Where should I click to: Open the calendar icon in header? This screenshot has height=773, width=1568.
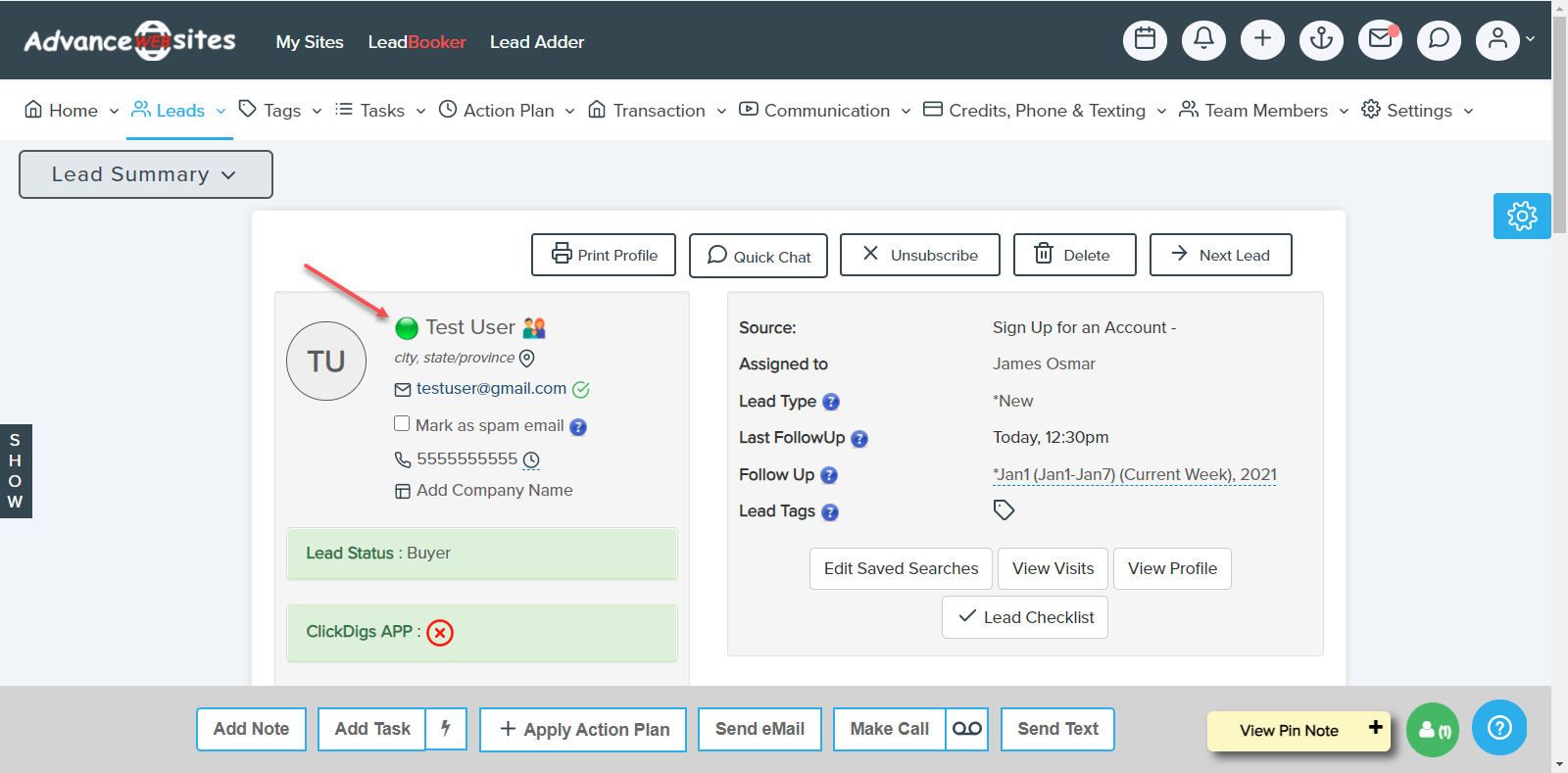click(1145, 40)
